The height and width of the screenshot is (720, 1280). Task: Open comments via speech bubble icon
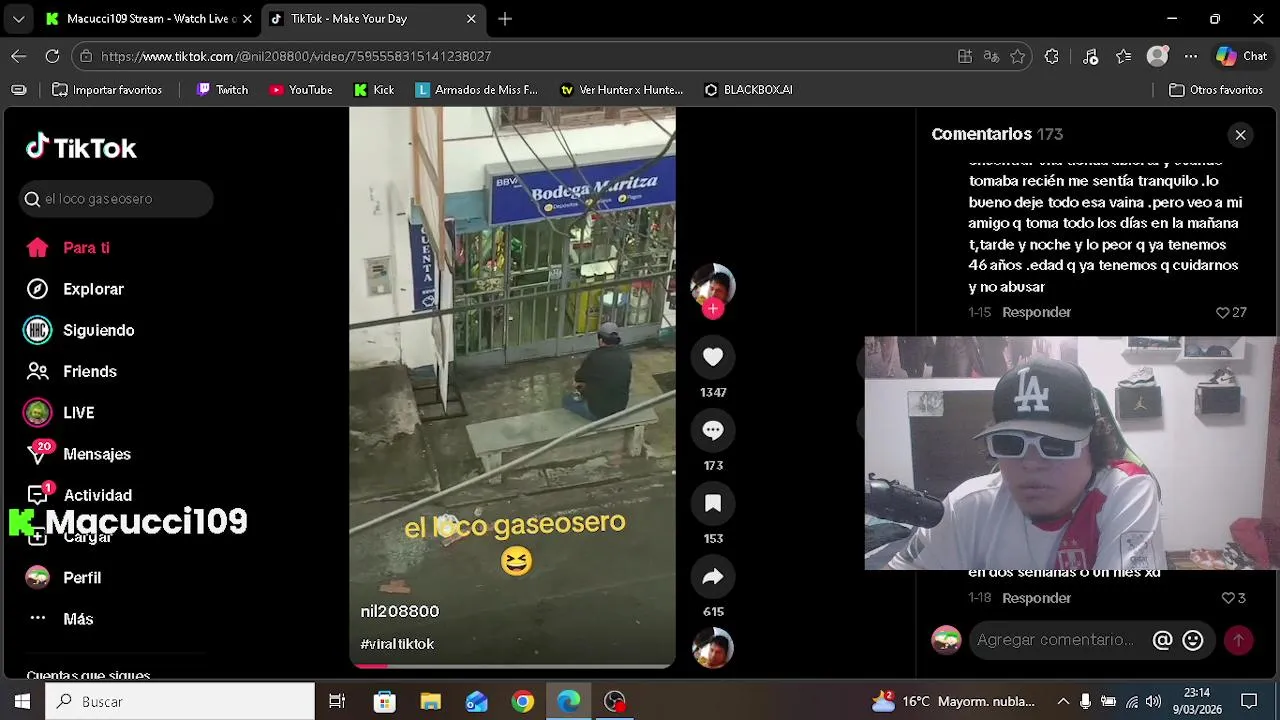tap(713, 430)
